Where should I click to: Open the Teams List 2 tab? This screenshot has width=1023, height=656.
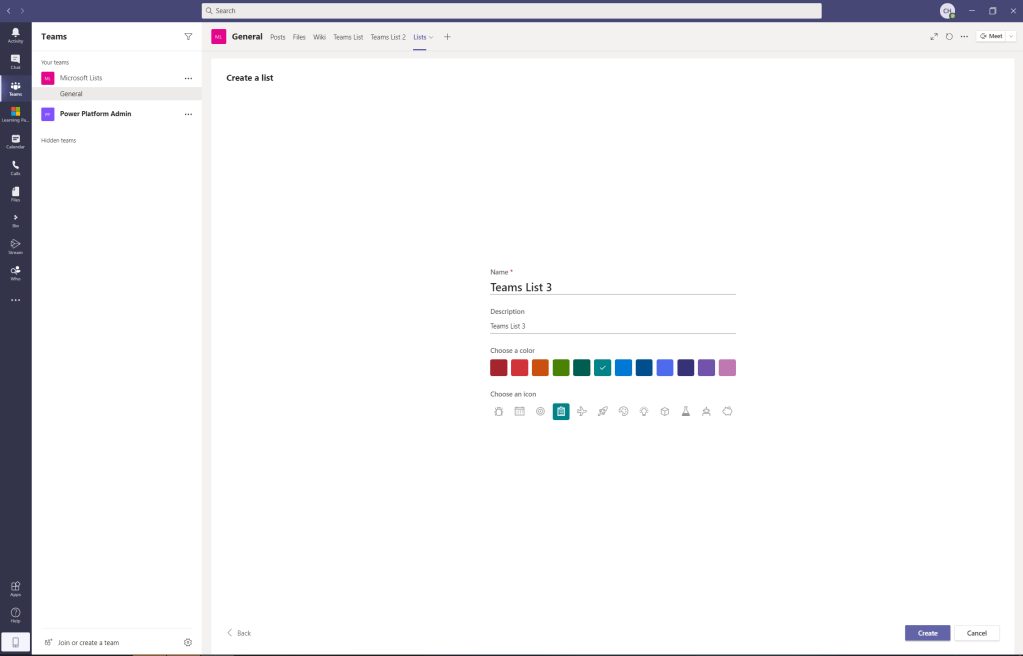[388, 37]
